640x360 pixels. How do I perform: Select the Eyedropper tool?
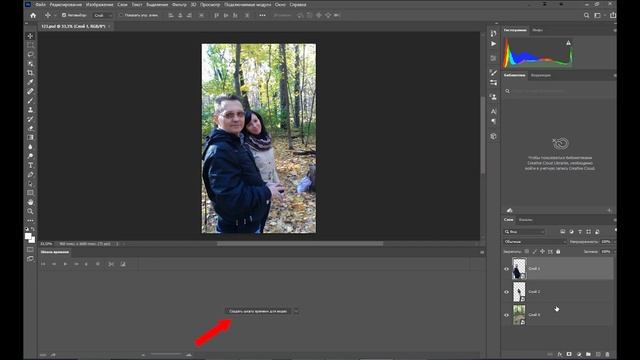tap(30, 82)
